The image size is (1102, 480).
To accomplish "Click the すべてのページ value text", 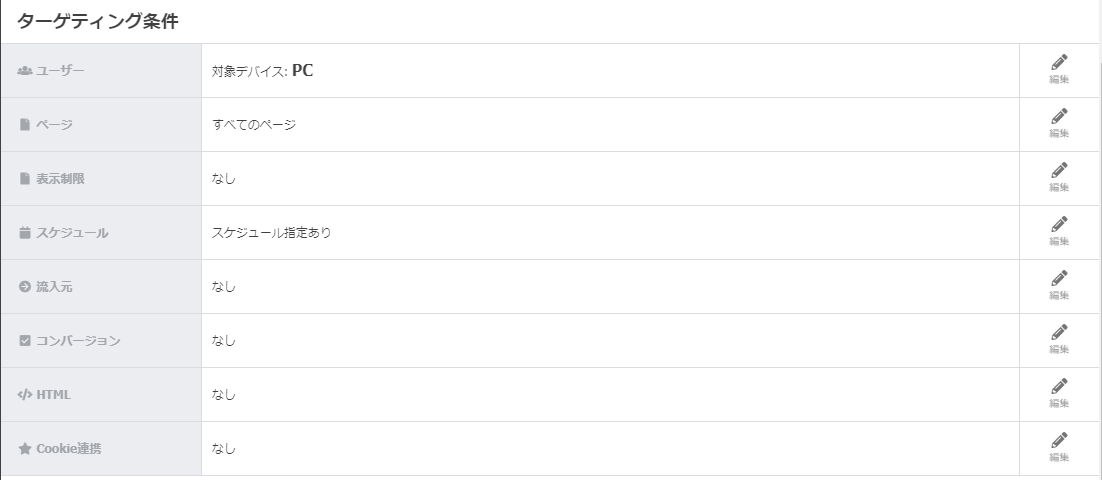I will [x=254, y=125].
